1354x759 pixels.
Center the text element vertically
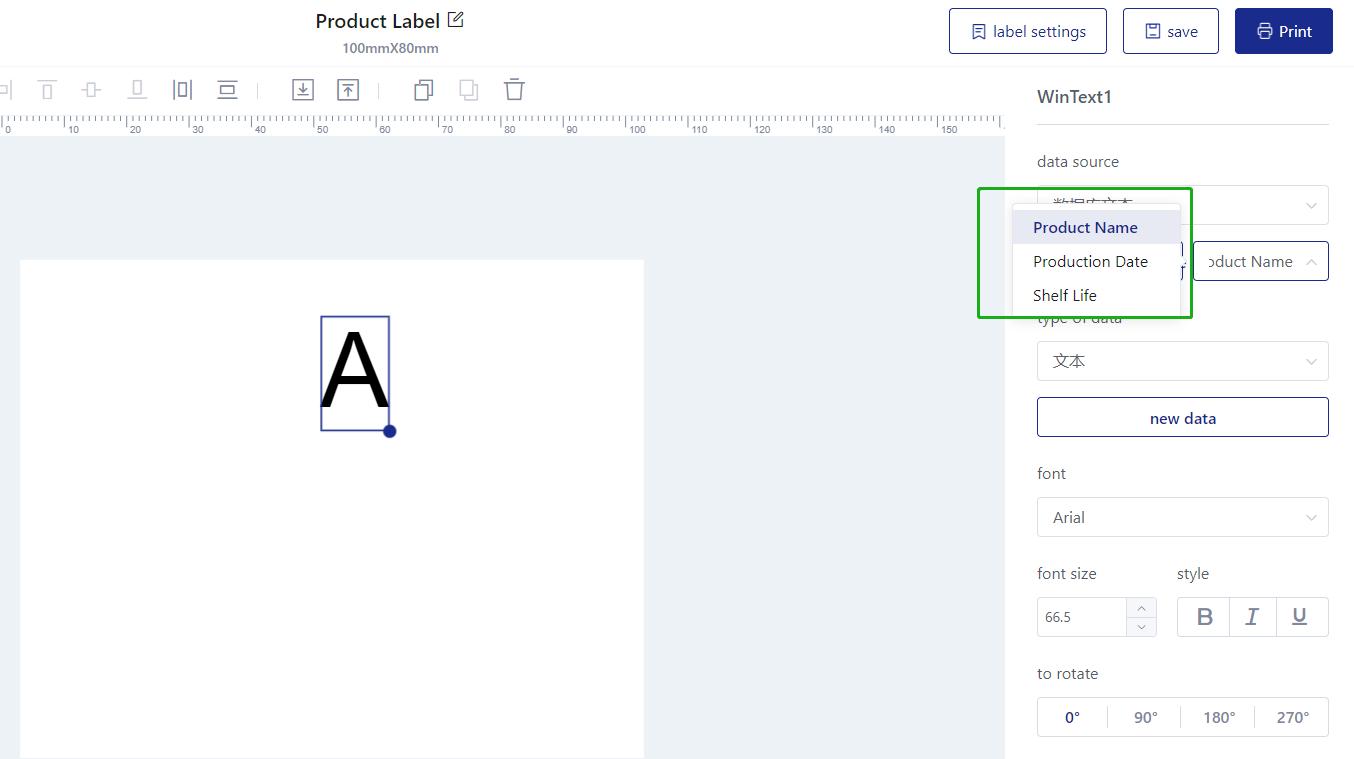click(90, 89)
